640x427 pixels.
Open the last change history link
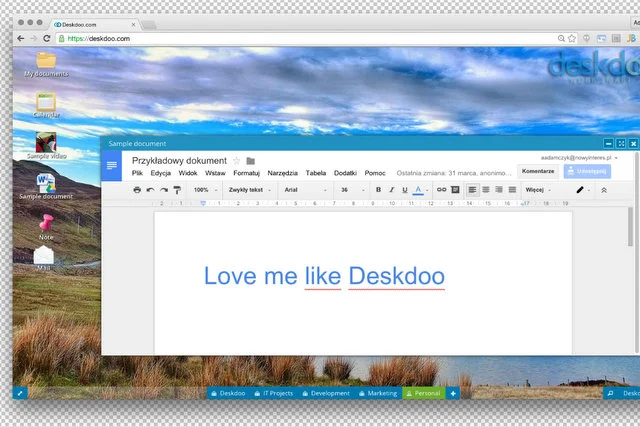[453, 173]
